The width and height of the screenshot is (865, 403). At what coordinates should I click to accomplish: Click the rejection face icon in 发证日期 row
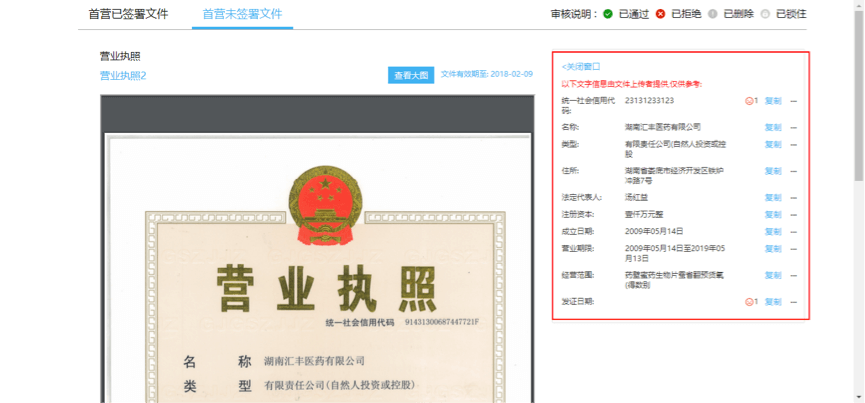coord(749,302)
